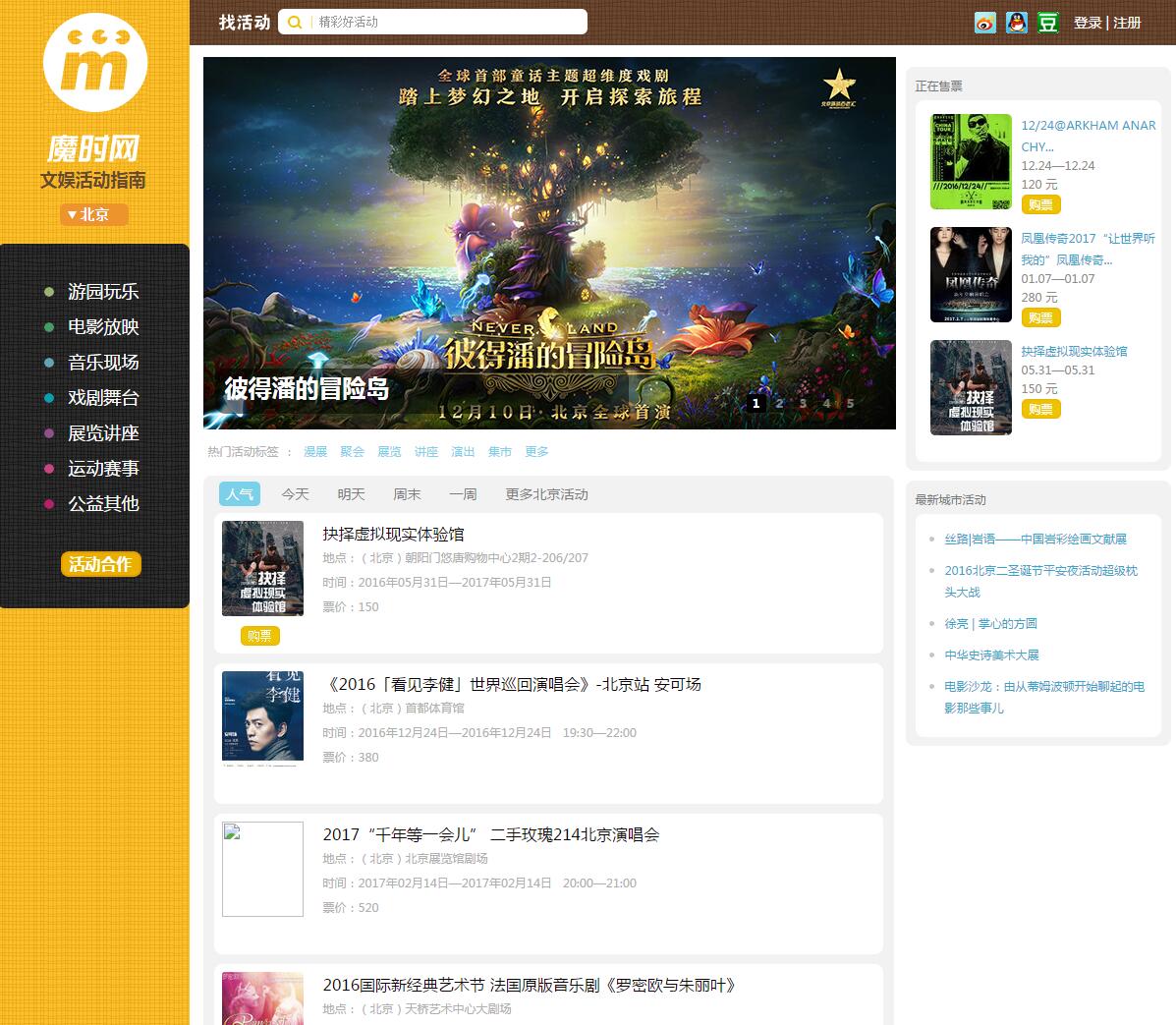Log in with the QQ penguin icon
This screenshot has width=1176, height=1025.
tap(1016, 23)
